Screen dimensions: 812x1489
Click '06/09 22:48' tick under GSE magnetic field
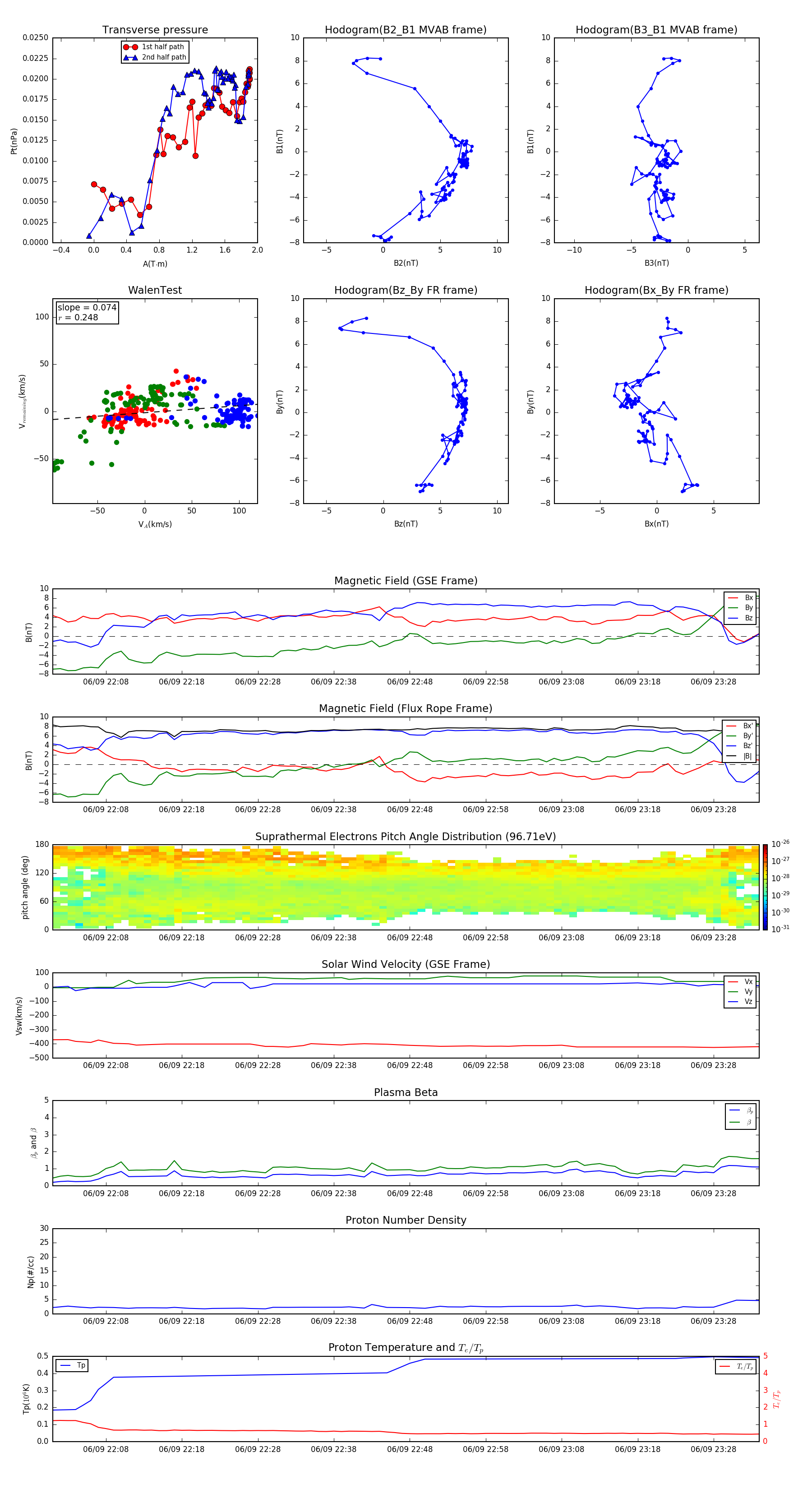410,681
